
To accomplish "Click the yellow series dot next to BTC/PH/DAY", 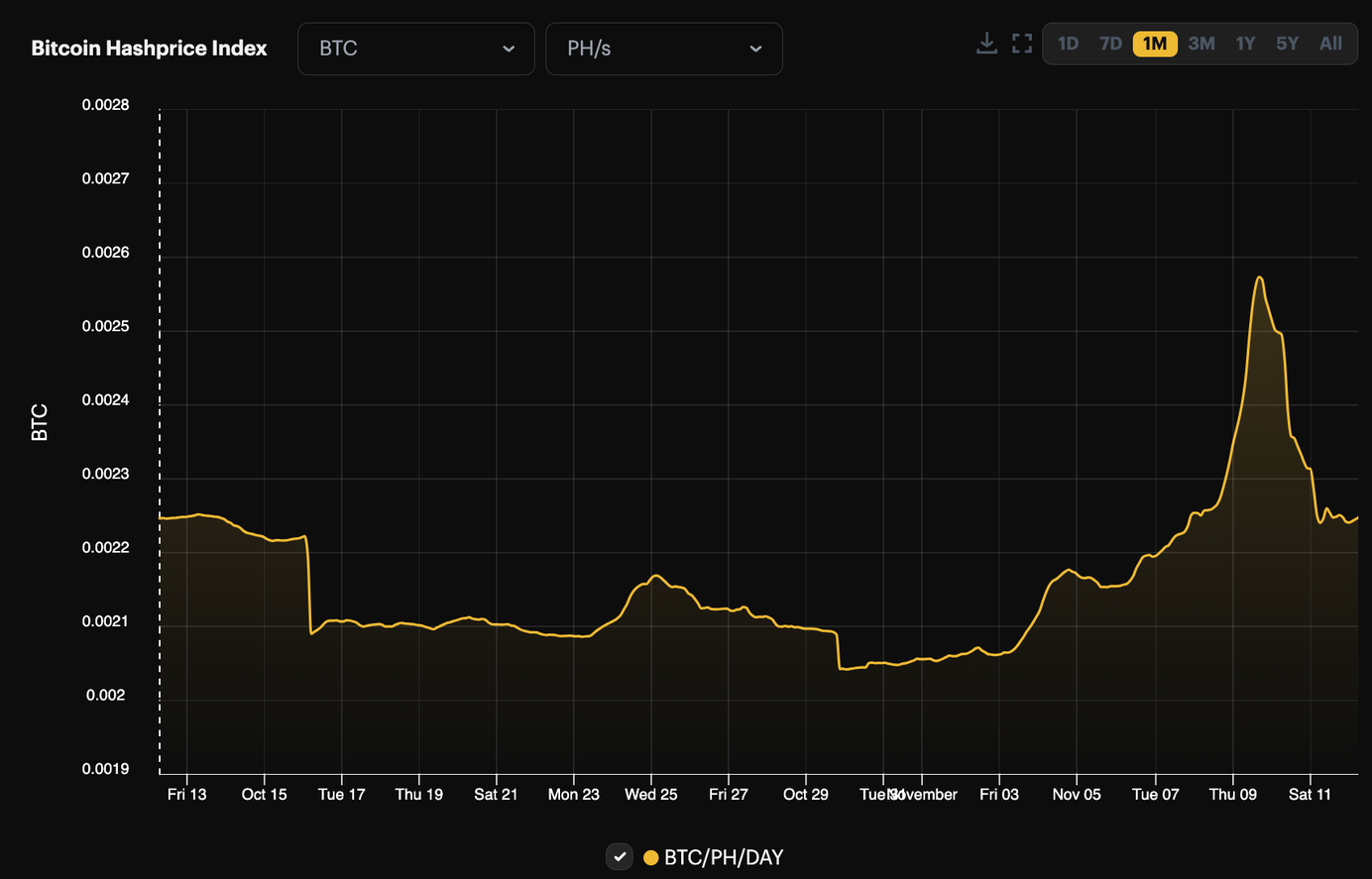I will [651, 857].
